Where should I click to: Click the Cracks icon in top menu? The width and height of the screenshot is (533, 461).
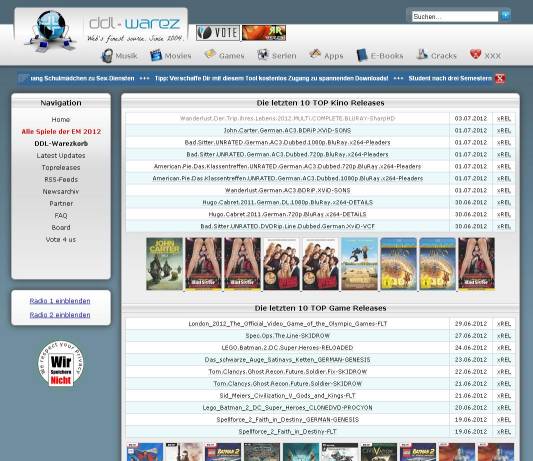click(422, 54)
